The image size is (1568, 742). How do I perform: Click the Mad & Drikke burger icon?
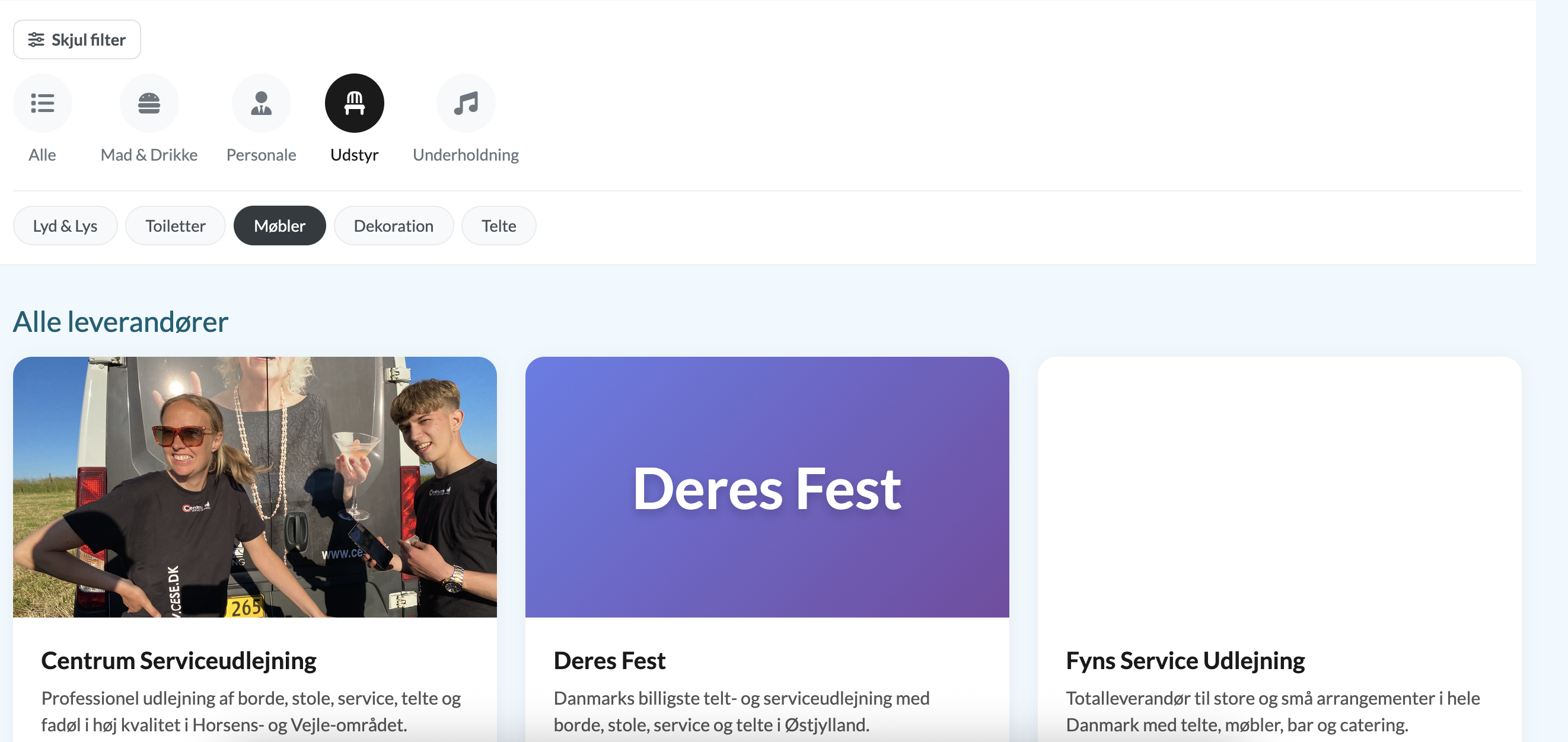(148, 102)
